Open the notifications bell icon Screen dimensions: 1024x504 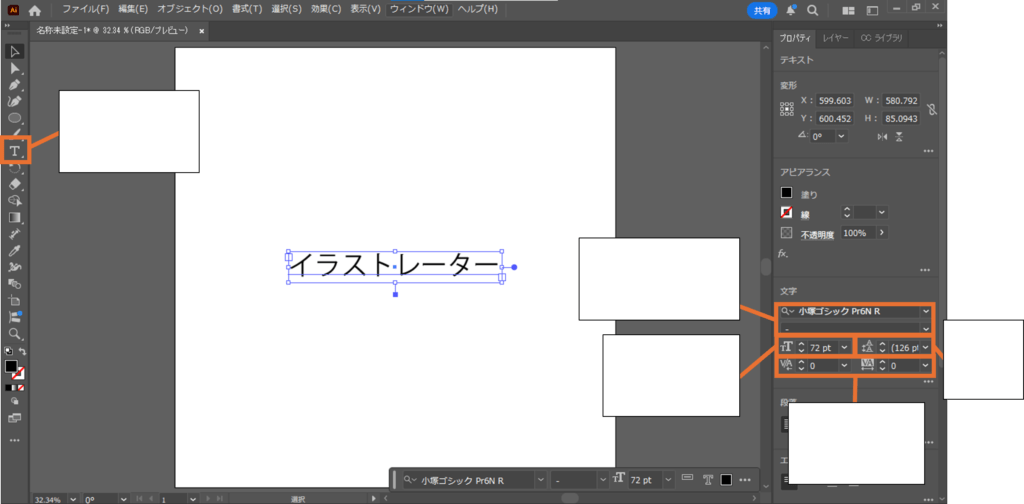[790, 10]
